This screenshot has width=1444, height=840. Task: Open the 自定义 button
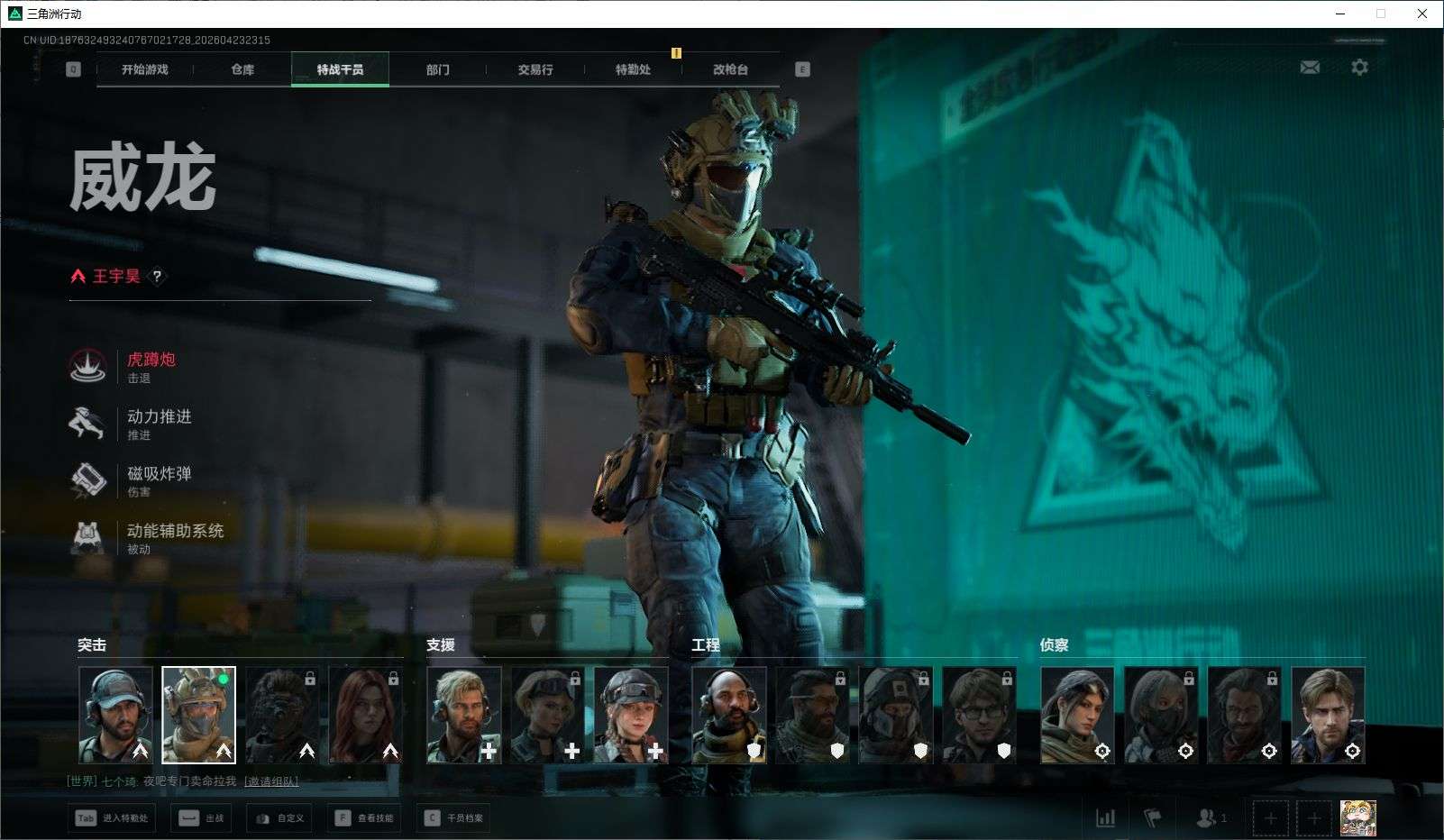pos(280,818)
